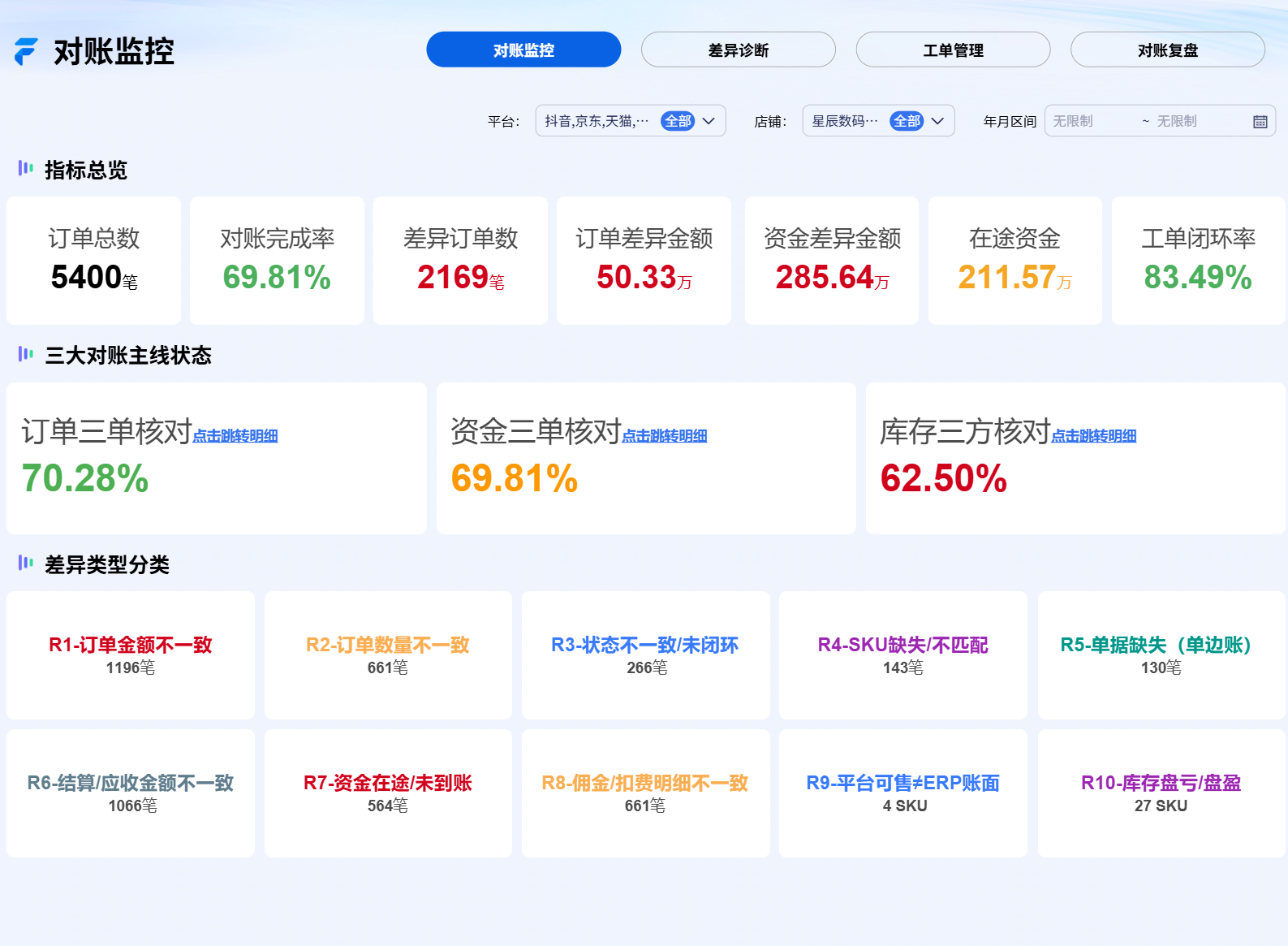1288x946 pixels.
Task: Select the 对账复盘 tab
Action: tap(1168, 50)
